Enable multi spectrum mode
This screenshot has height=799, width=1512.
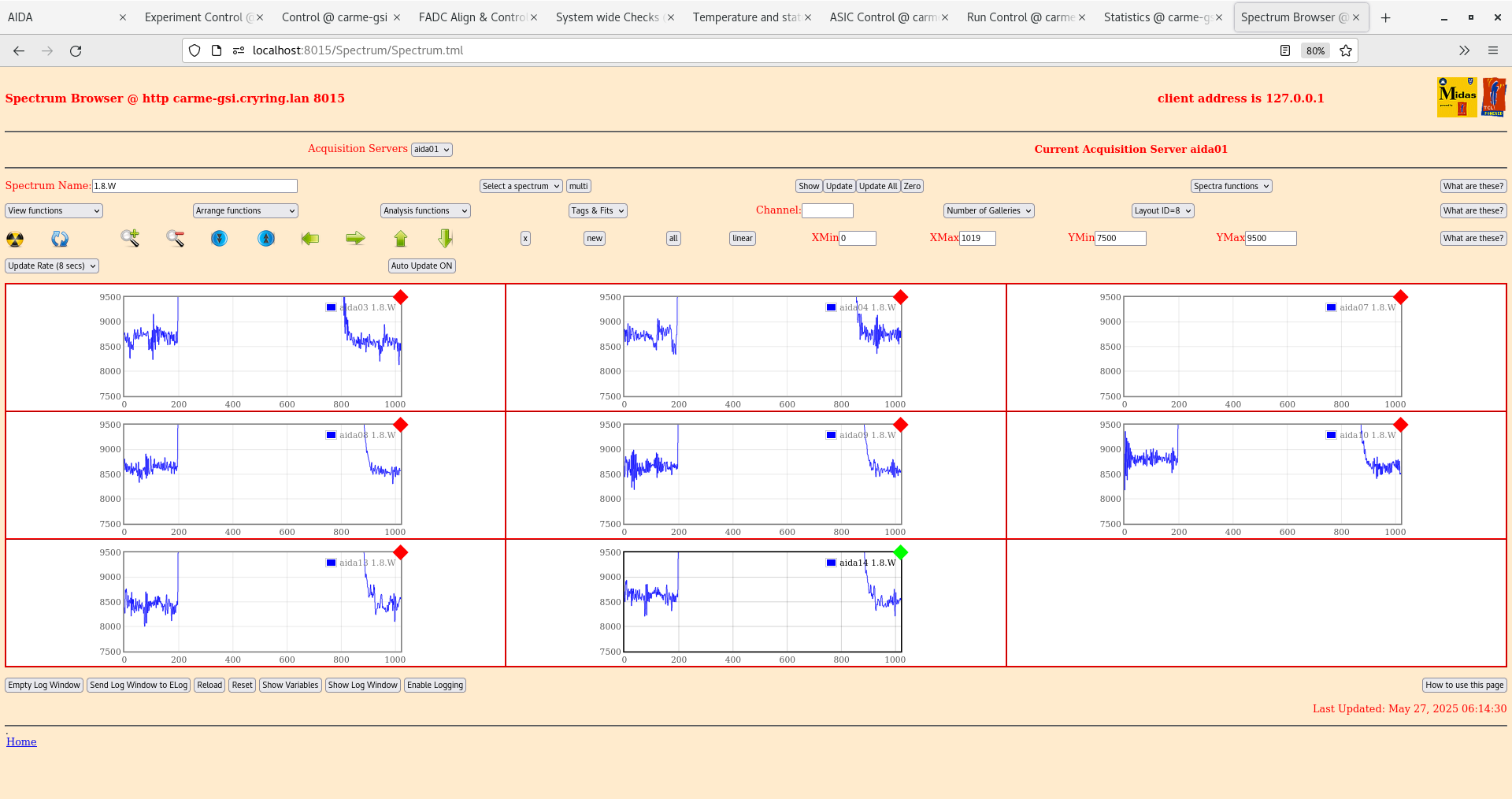point(578,186)
